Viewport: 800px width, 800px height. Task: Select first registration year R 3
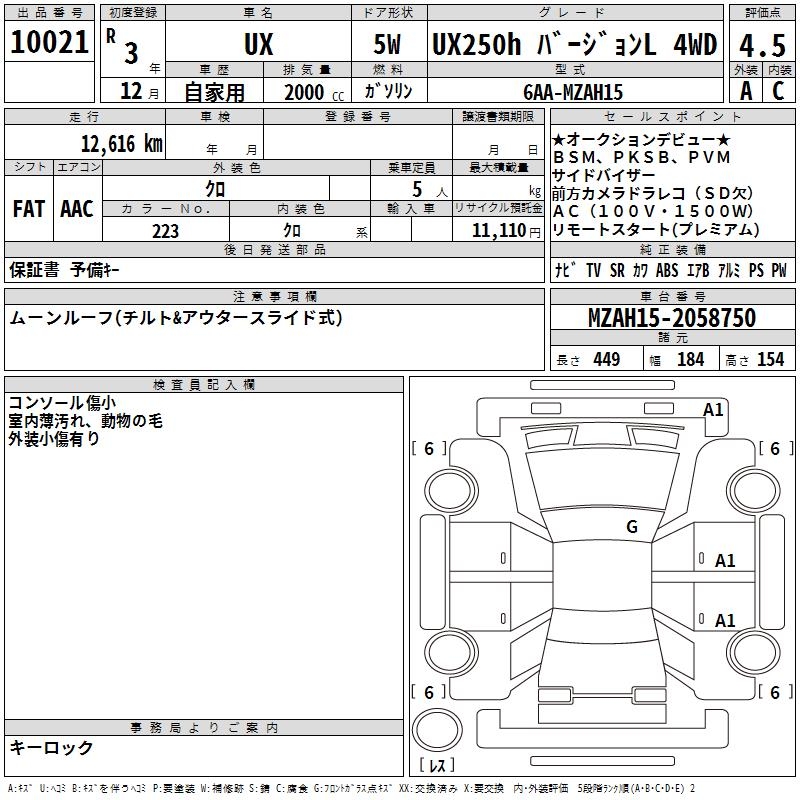click(122, 46)
